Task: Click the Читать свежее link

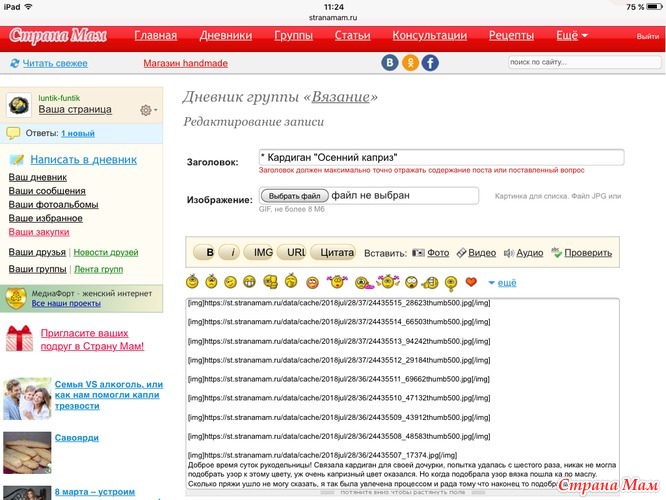Action: pyautogui.click(x=55, y=63)
